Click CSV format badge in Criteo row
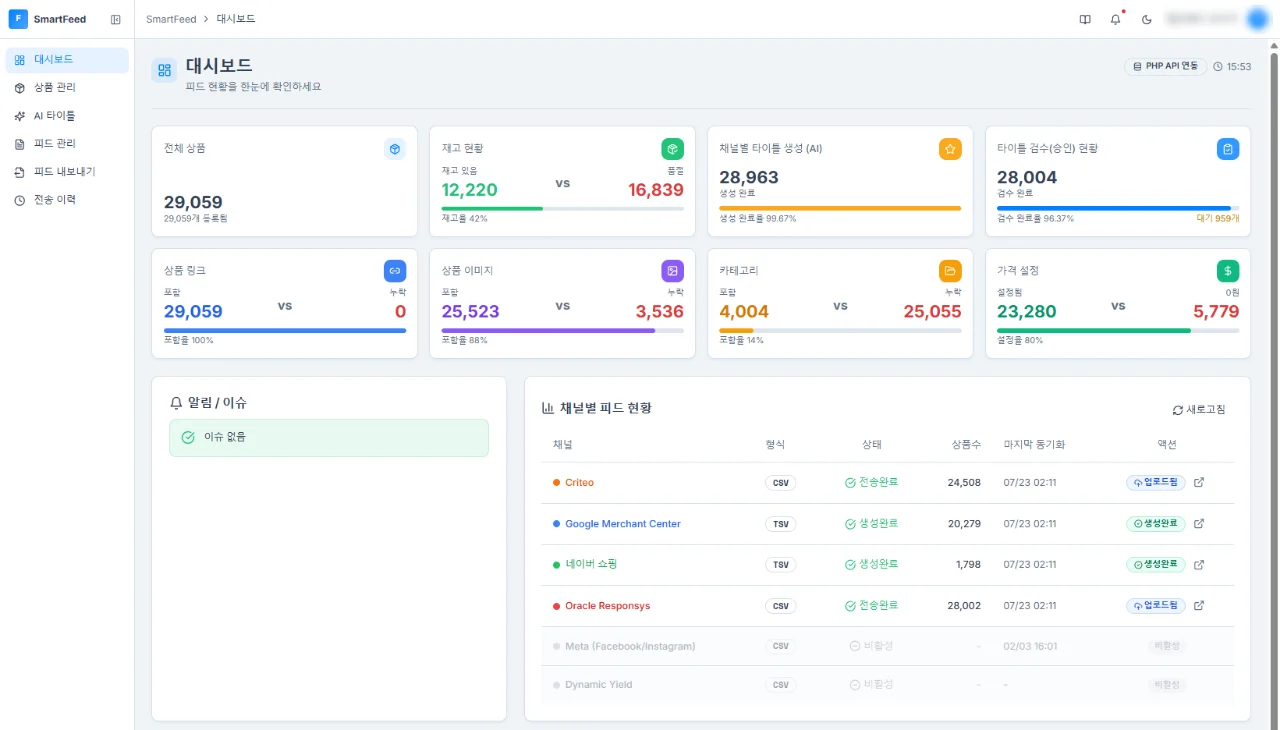Screen dimensions: 1280x730 (781, 483)
